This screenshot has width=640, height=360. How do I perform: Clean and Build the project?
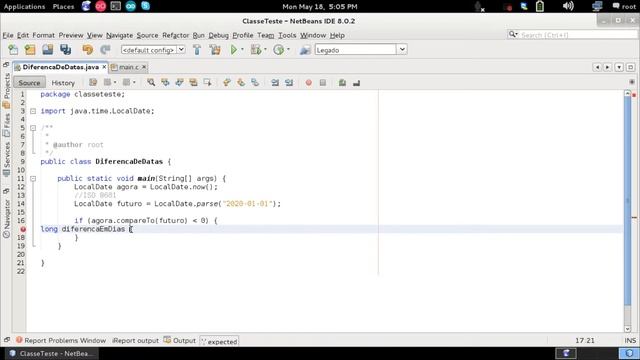click(x=215, y=50)
